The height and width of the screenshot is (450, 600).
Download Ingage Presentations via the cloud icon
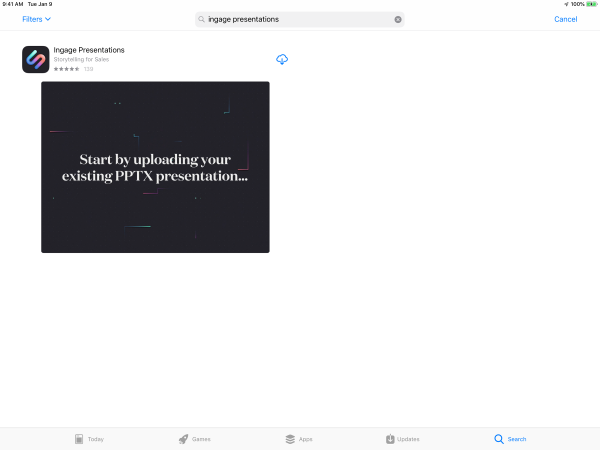tap(282, 59)
